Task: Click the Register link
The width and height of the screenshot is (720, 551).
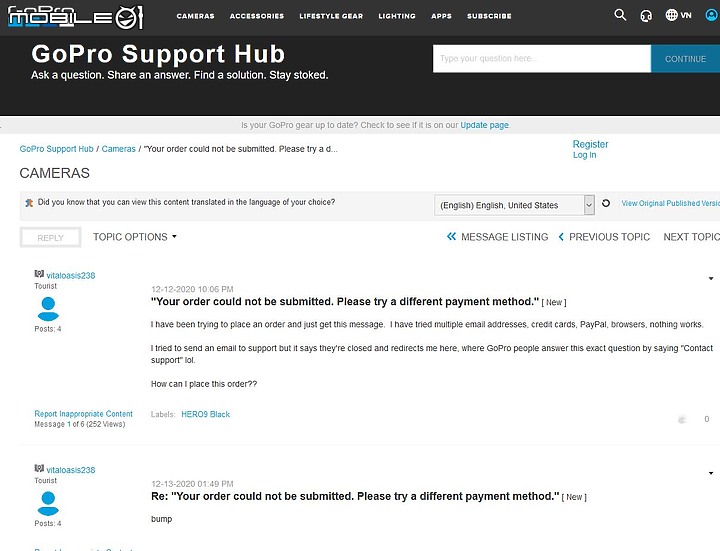Action: point(590,144)
